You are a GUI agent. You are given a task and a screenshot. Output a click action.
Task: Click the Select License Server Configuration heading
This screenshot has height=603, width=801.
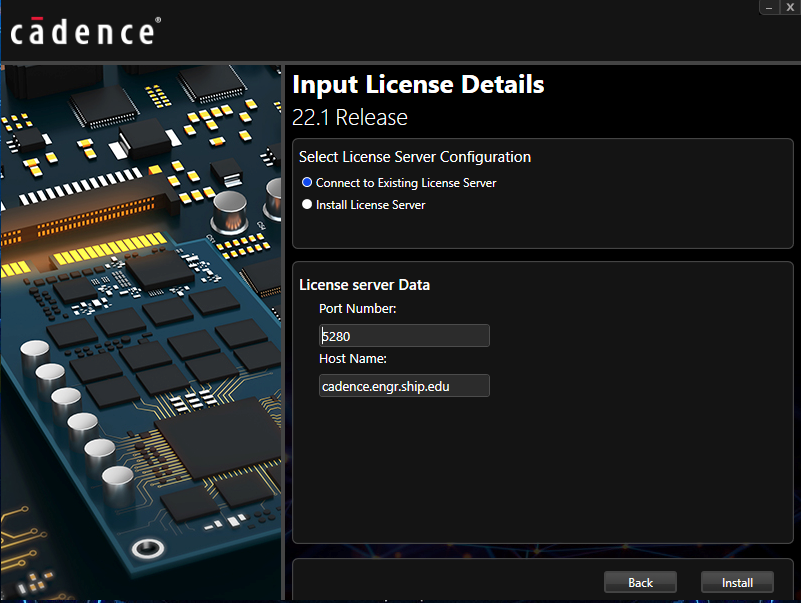pyautogui.click(x=415, y=157)
